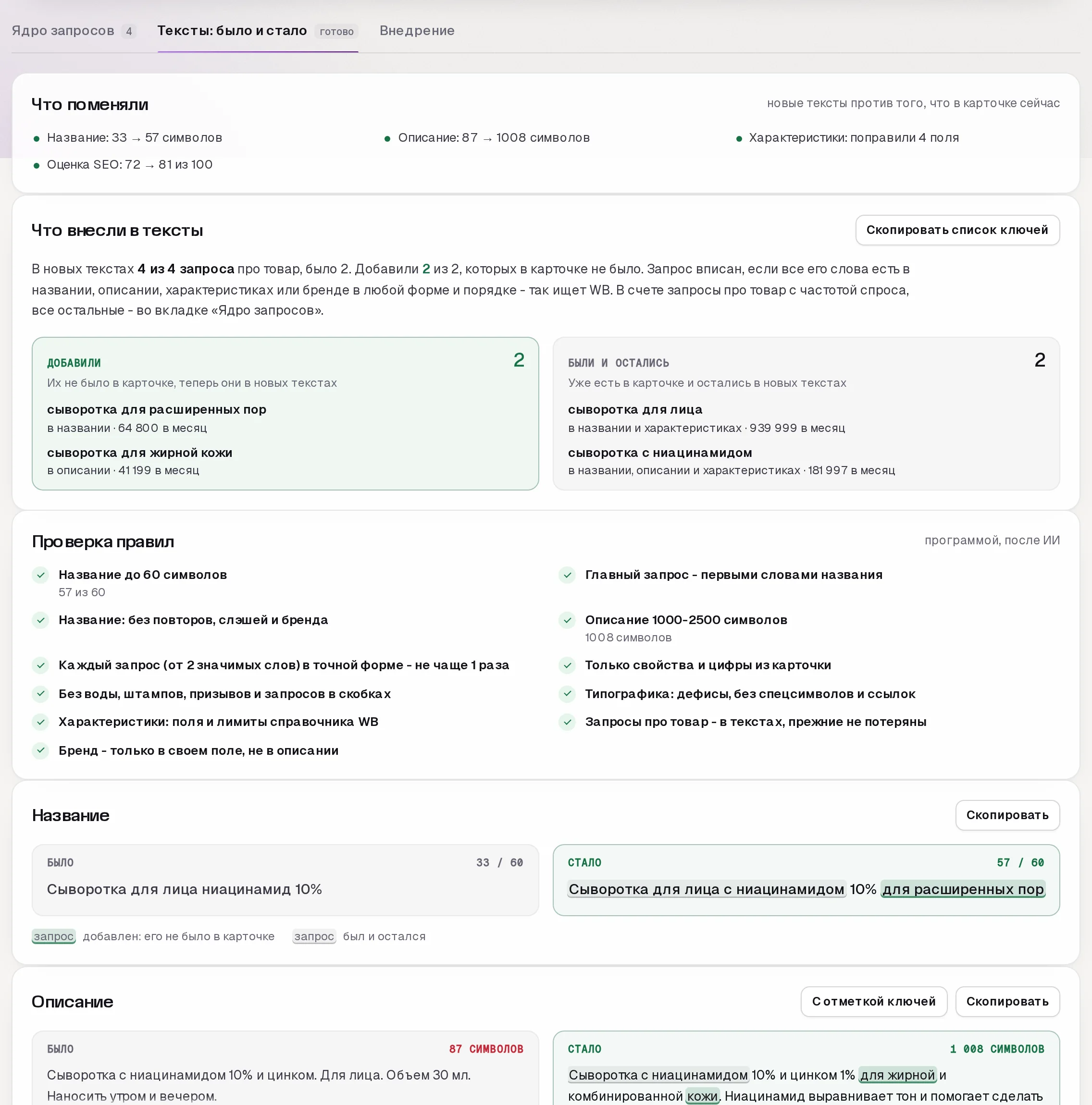This screenshot has height=1105, width=1092.
Task: Click "1 008 СИМВОЛОВ" label in new description
Action: pos(997,1049)
